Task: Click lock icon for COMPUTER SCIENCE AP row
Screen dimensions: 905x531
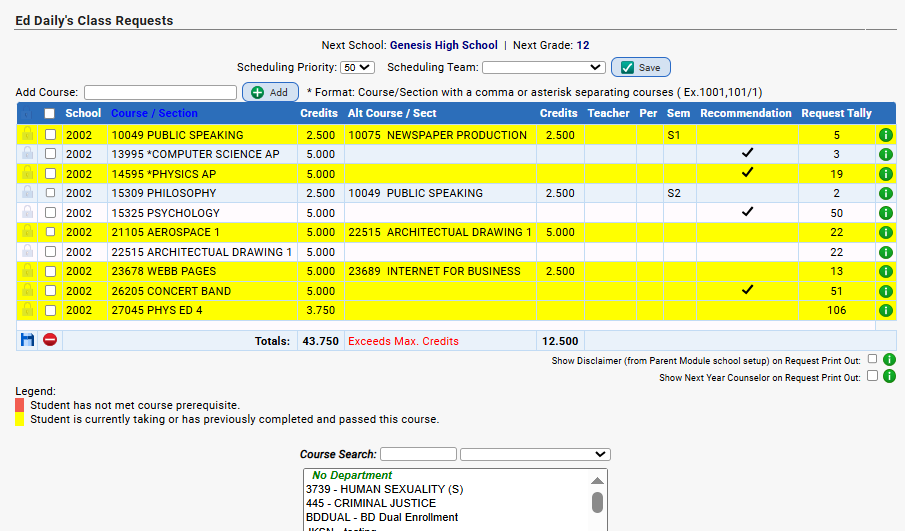Action: (27, 153)
